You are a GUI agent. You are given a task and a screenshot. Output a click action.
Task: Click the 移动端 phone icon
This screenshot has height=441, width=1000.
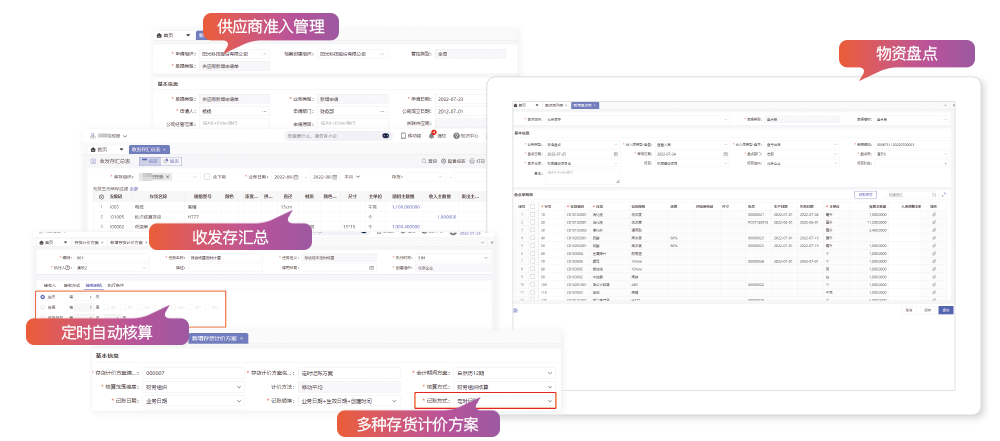coord(404,135)
